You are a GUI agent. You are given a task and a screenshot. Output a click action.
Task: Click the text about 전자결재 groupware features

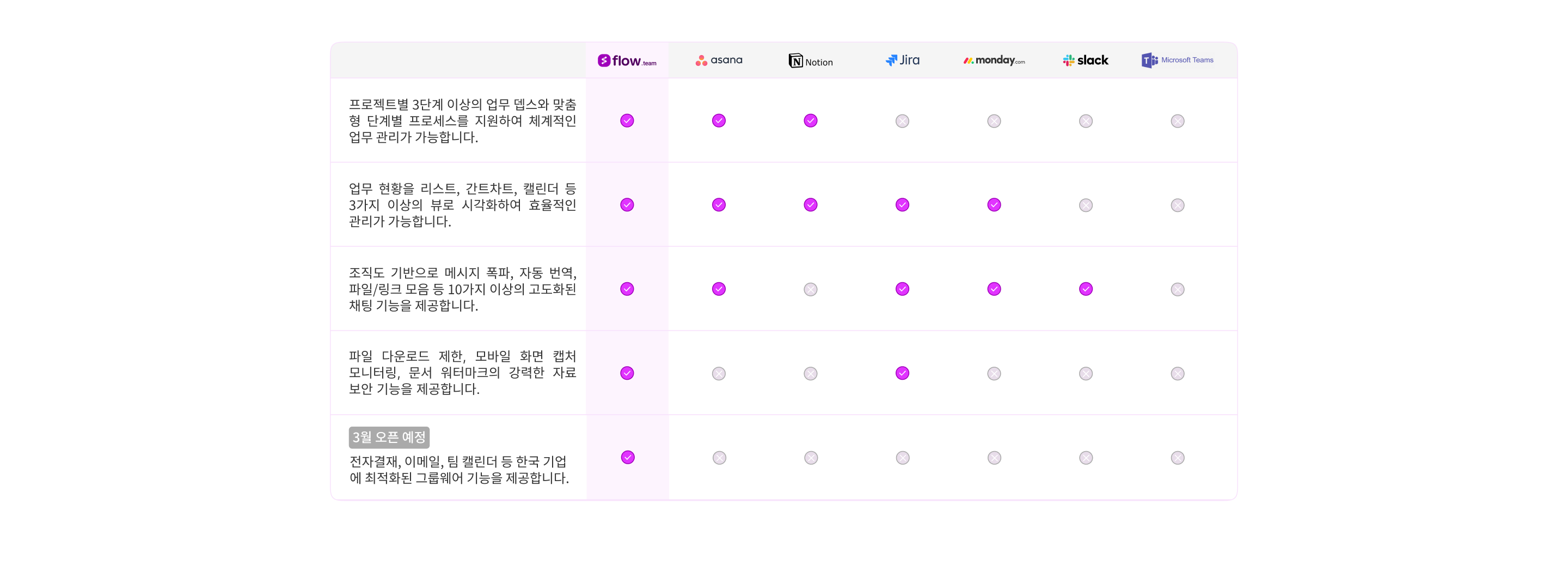tap(460, 470)
